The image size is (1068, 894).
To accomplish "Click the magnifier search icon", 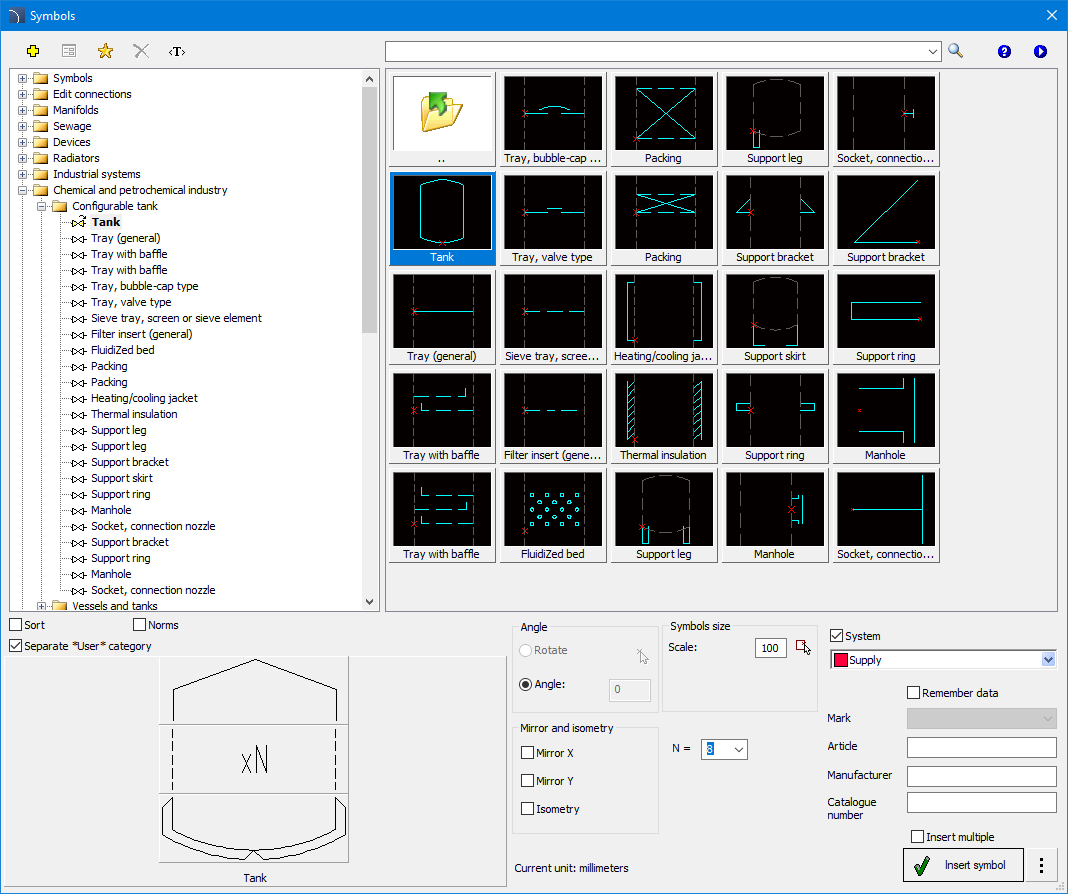I will (x=956, y=51).
